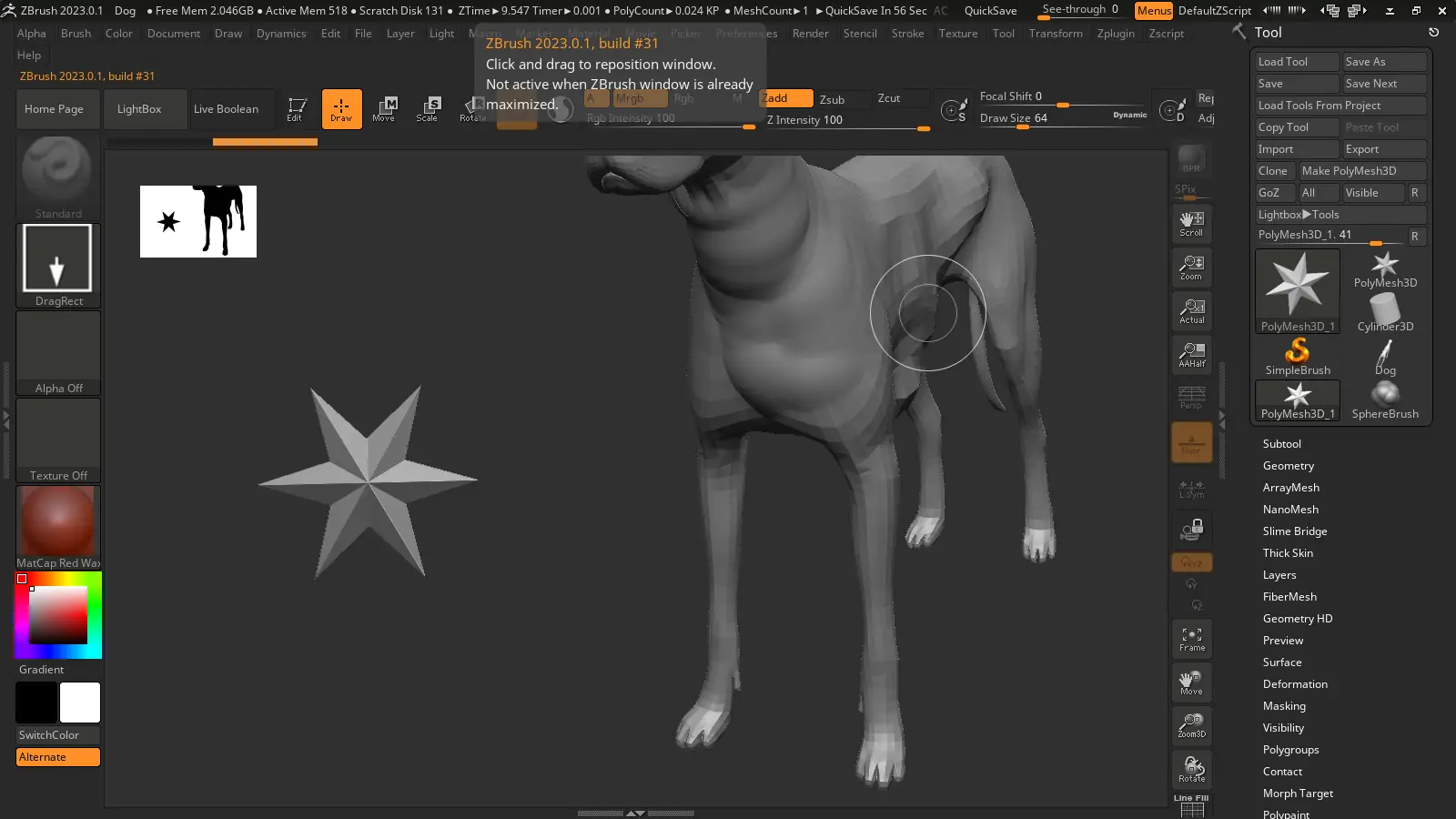Select the Dog tool thumbnail
This screenshot has height=819, width=1456.
[x=1385, y=356]
